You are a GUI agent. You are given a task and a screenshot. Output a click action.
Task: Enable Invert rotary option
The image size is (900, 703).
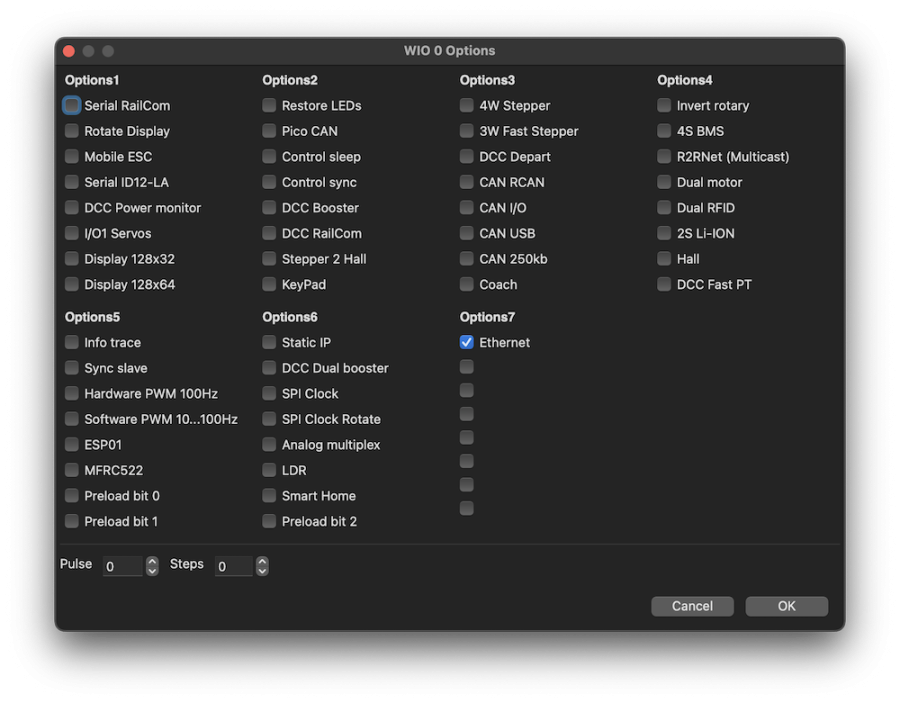664,105
